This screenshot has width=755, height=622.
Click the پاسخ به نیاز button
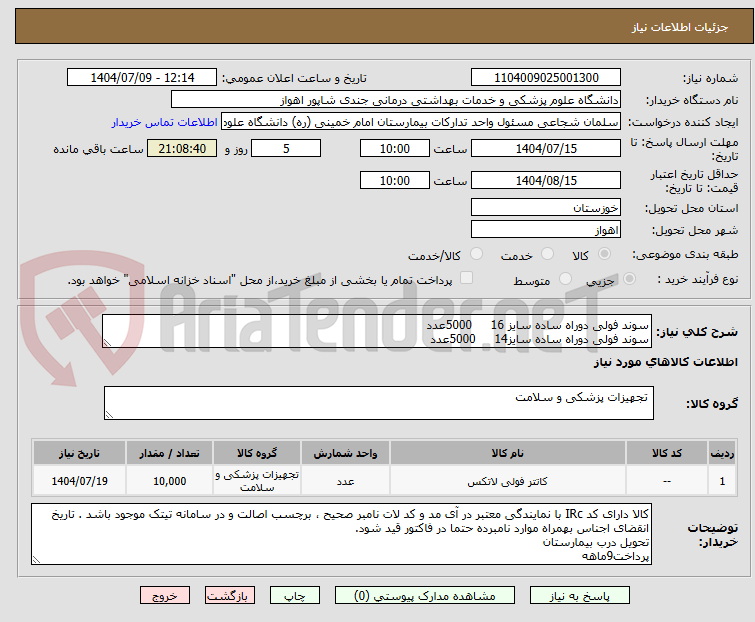[x=580, y=596]
